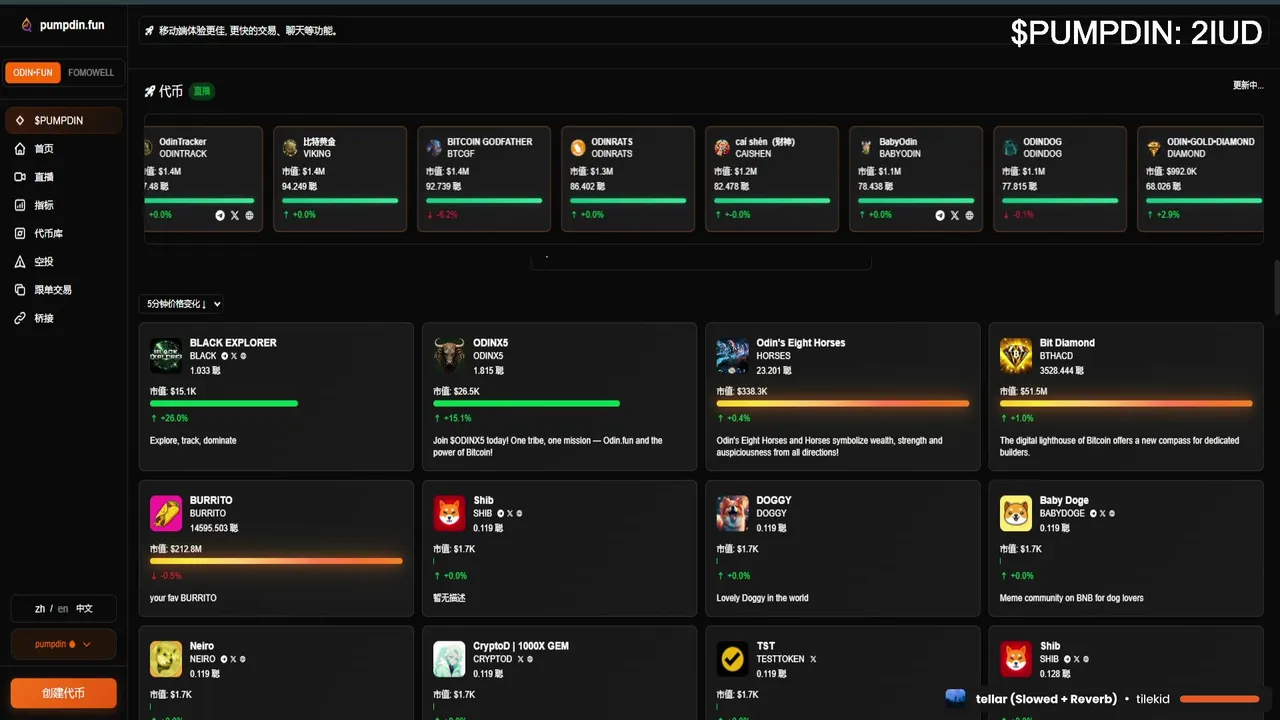Viewport: 1280px width, 720px height.
Task: Click the DOGGY token image
Action: pyautogui.click(x=733, y=513)
